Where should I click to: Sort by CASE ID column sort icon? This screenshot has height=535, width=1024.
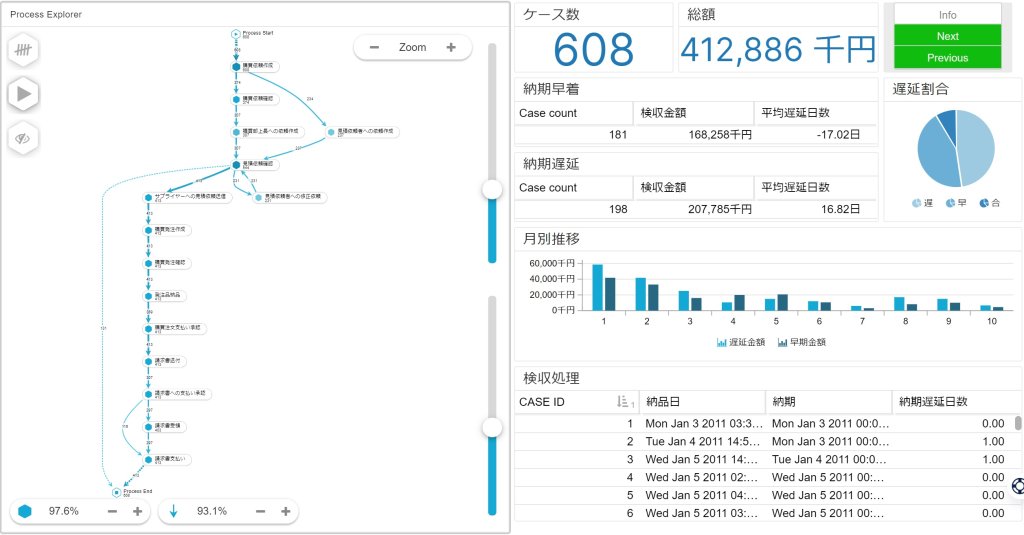624,402
